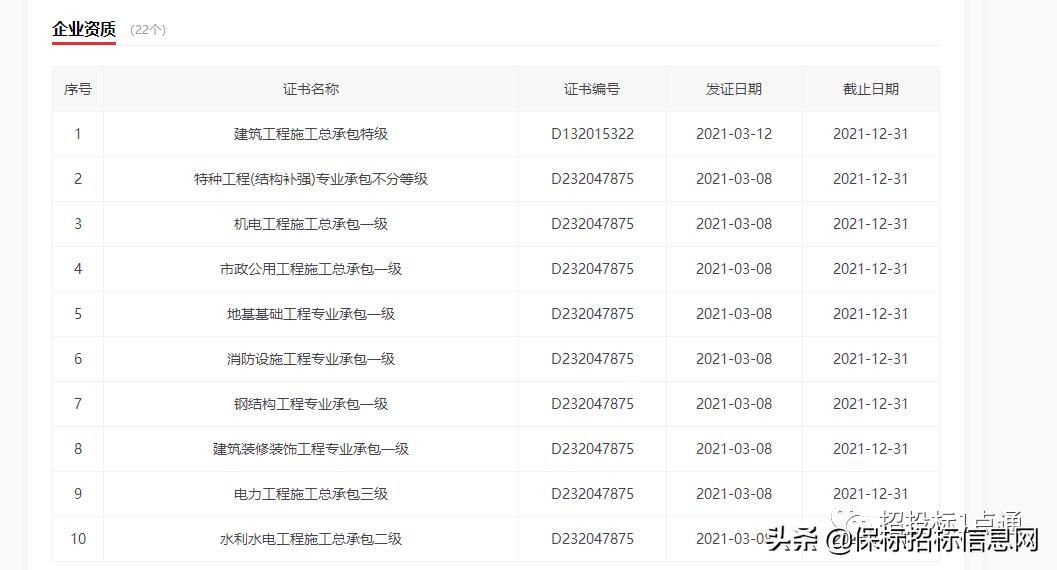This screenshot has height=570, width=1057.
Task: Select 水利水电工程施工总承包二级 certificate name
Action: click(311, 539)
